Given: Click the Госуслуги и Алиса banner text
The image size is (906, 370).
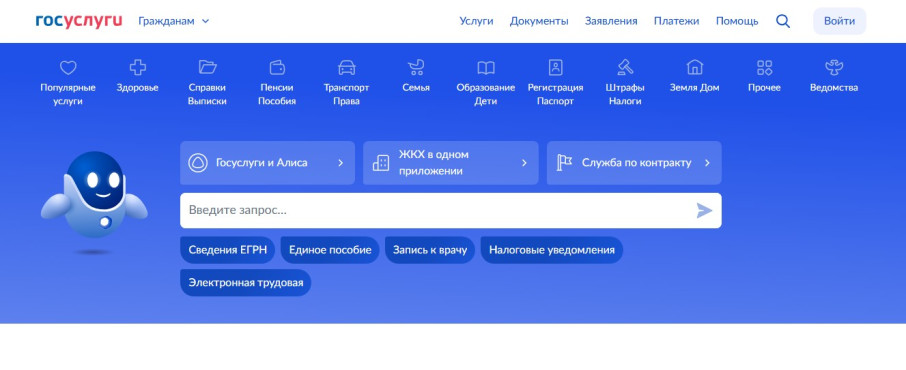Looking at the screenshot, I should pos(262,163).
